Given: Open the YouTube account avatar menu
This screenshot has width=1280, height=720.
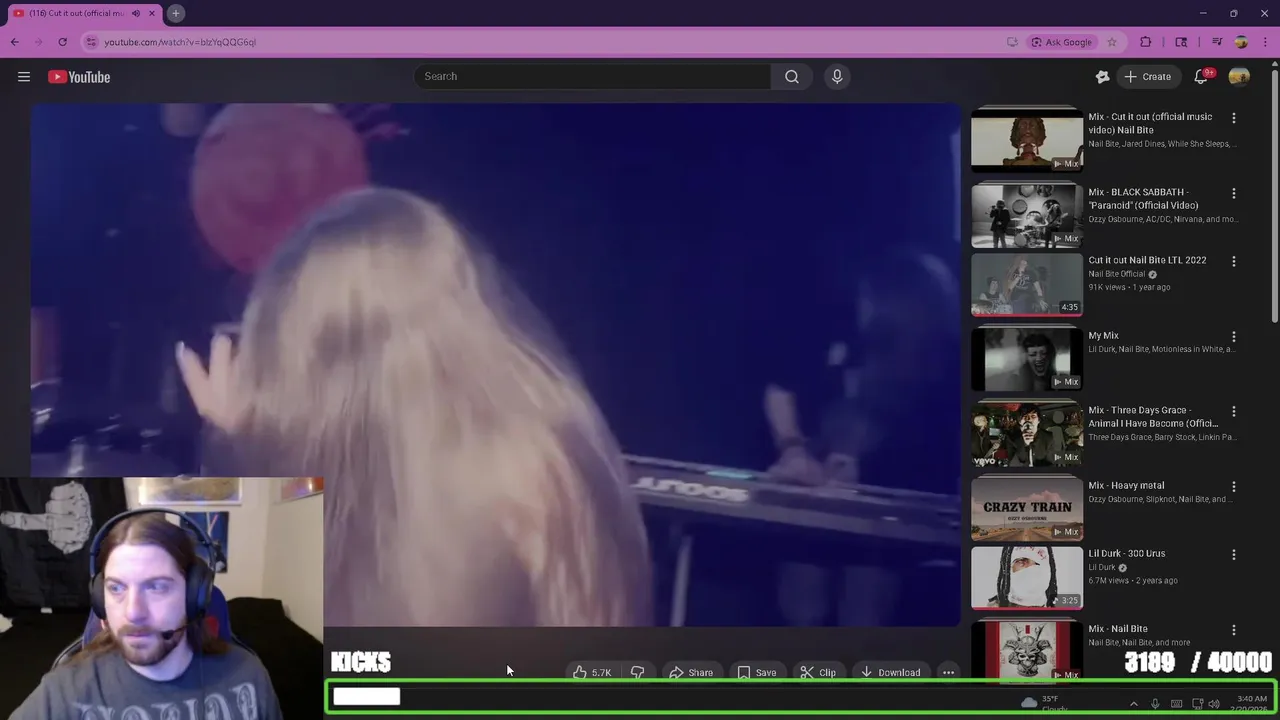Looking at the screenshot, I should pos(1239,77).
